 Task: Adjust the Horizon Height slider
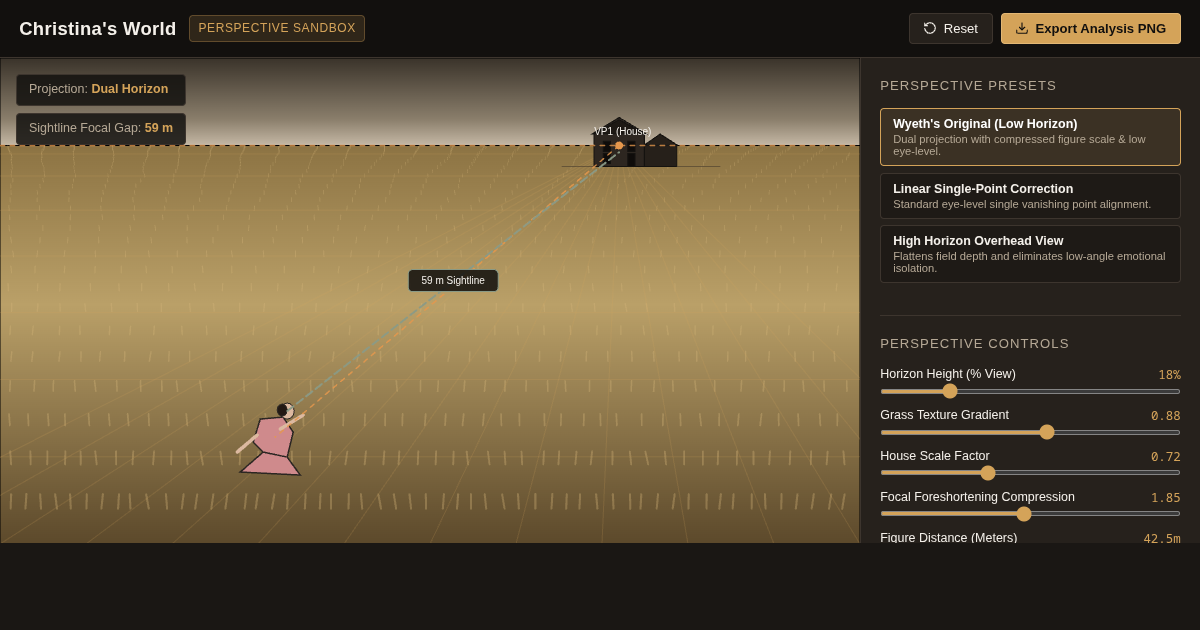click(x=1030, y=391)
